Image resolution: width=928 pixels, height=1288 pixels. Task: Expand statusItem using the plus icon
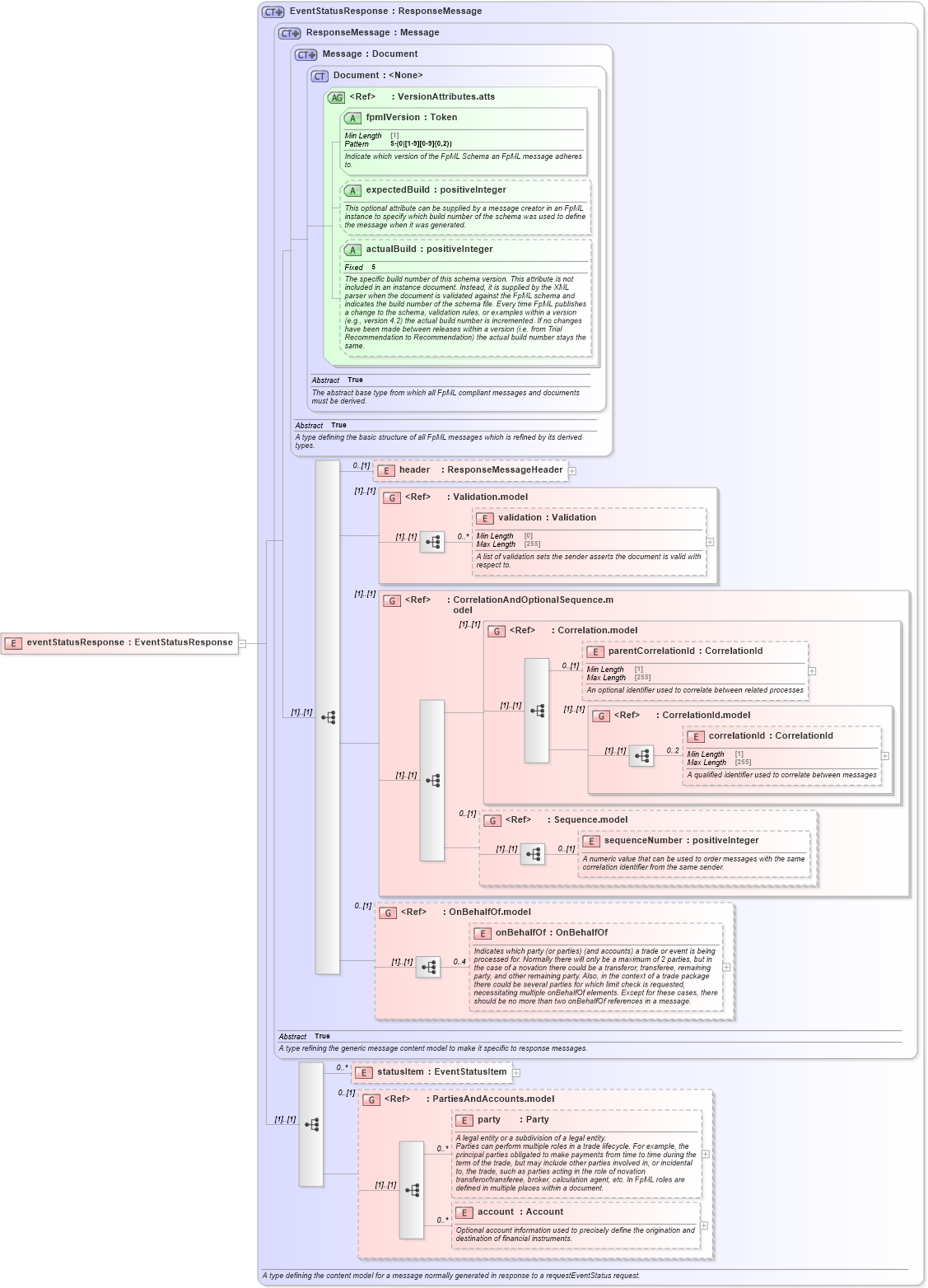515,1073
